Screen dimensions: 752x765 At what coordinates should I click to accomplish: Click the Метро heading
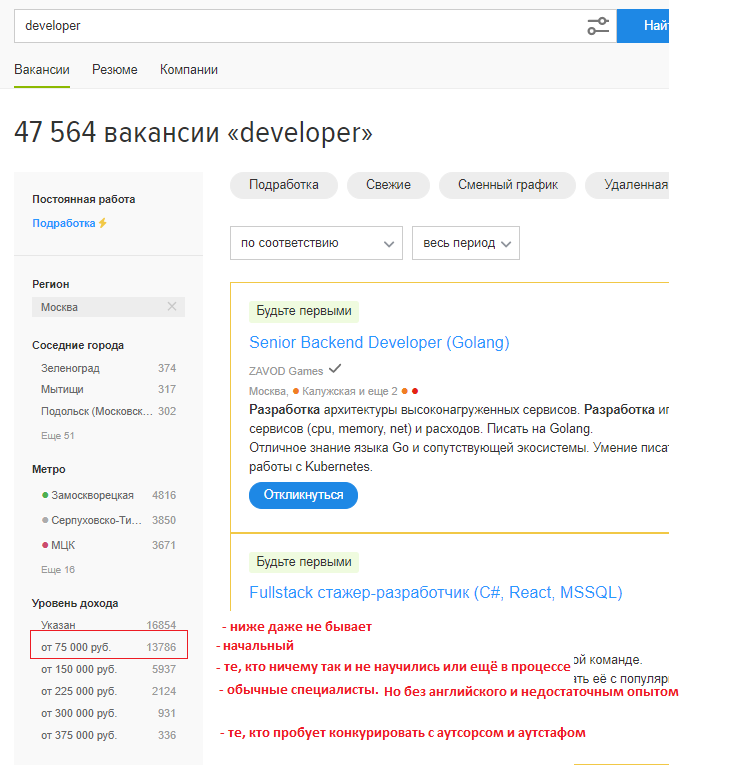click(49, 469)
